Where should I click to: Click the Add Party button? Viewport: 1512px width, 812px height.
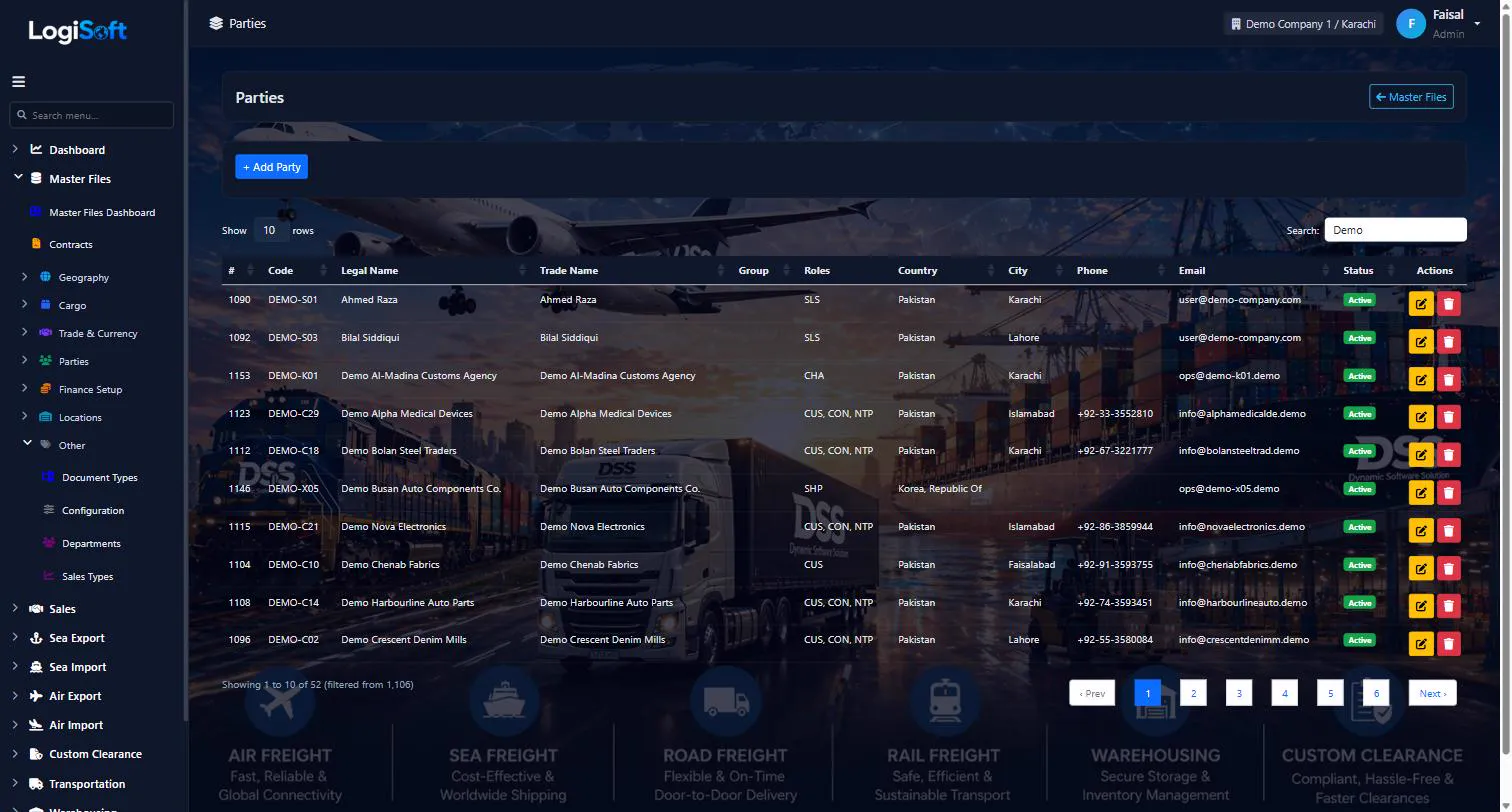tap(271, 167)
